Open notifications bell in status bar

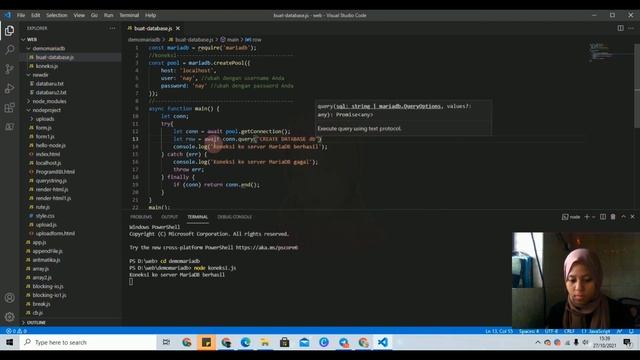(631, 331)
